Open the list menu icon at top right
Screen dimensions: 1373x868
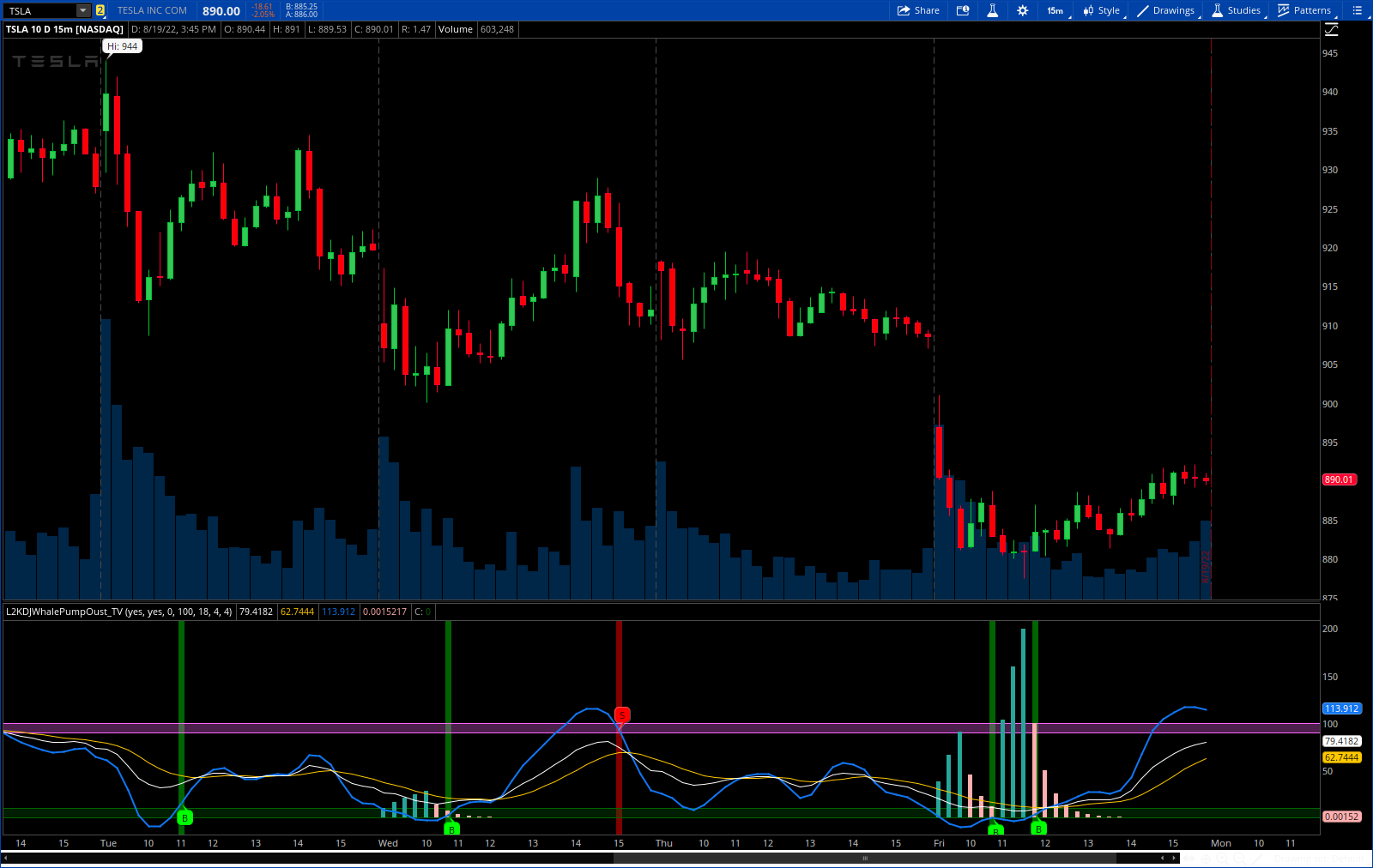[1358, 10]
